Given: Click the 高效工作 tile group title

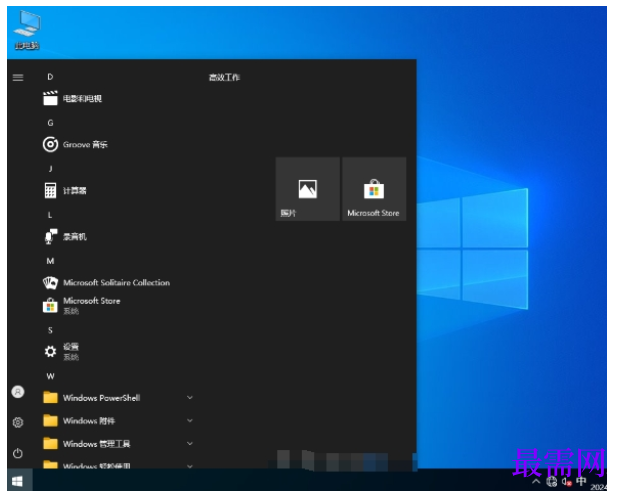Looking at the screenshot, I should [224, 77].
